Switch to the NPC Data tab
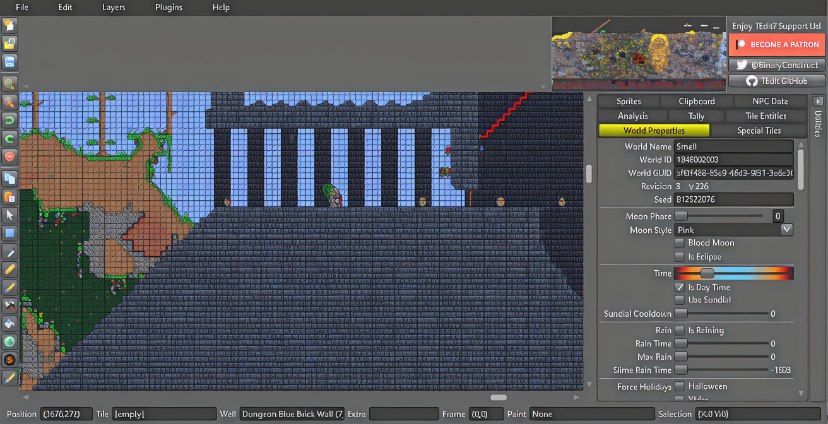The image size is (828, 424). click(x=770, y=101)
